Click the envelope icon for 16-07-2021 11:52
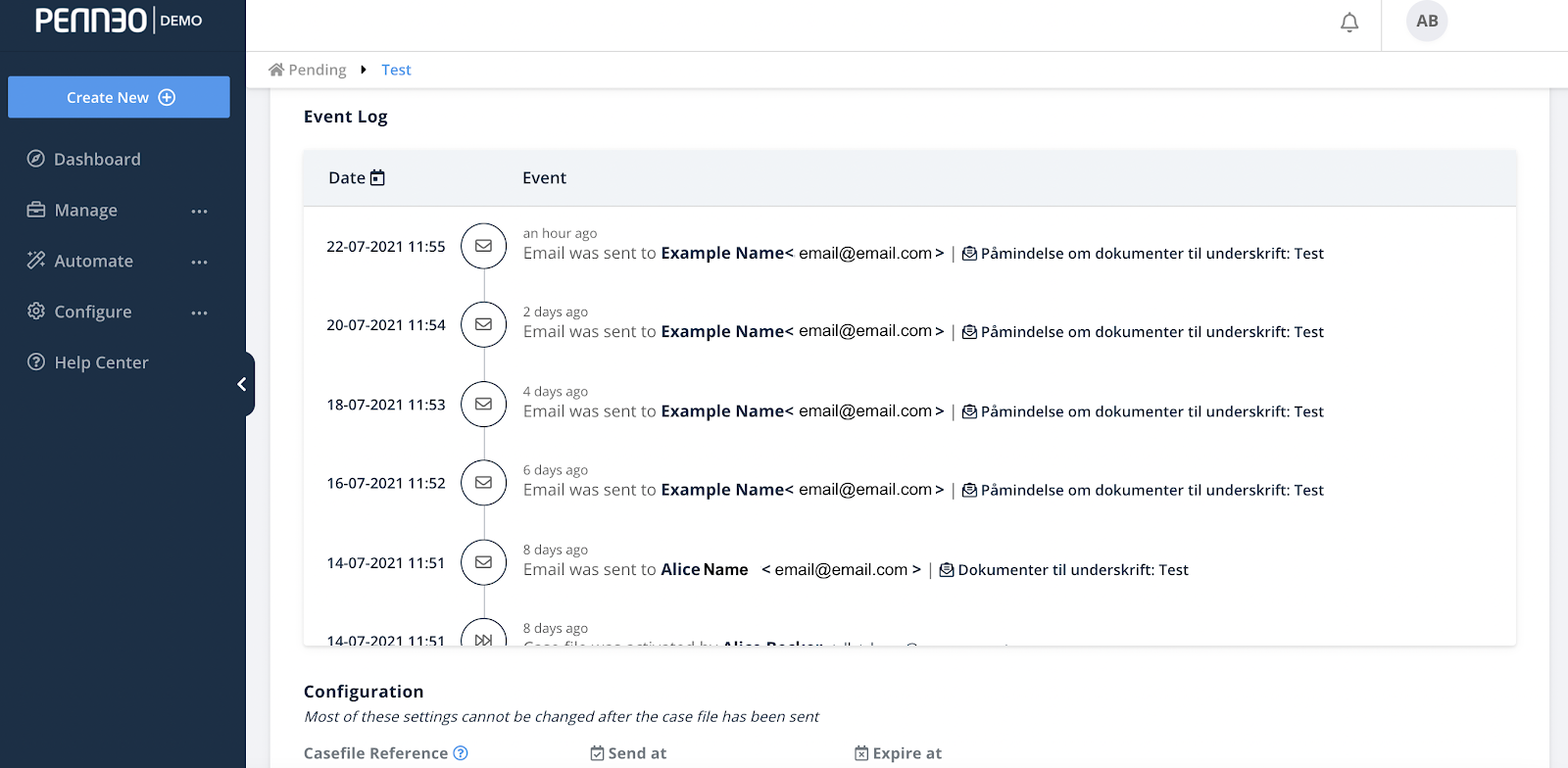1568x768 pixels. click(484, 483)
